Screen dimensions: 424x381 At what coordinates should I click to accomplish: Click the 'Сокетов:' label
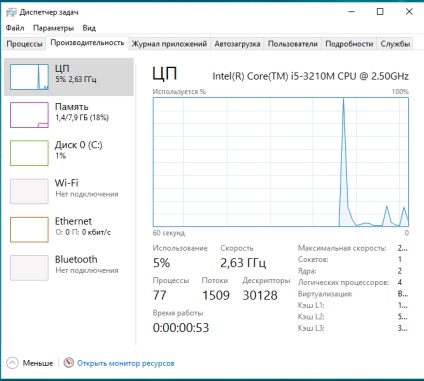coord(313,260)
